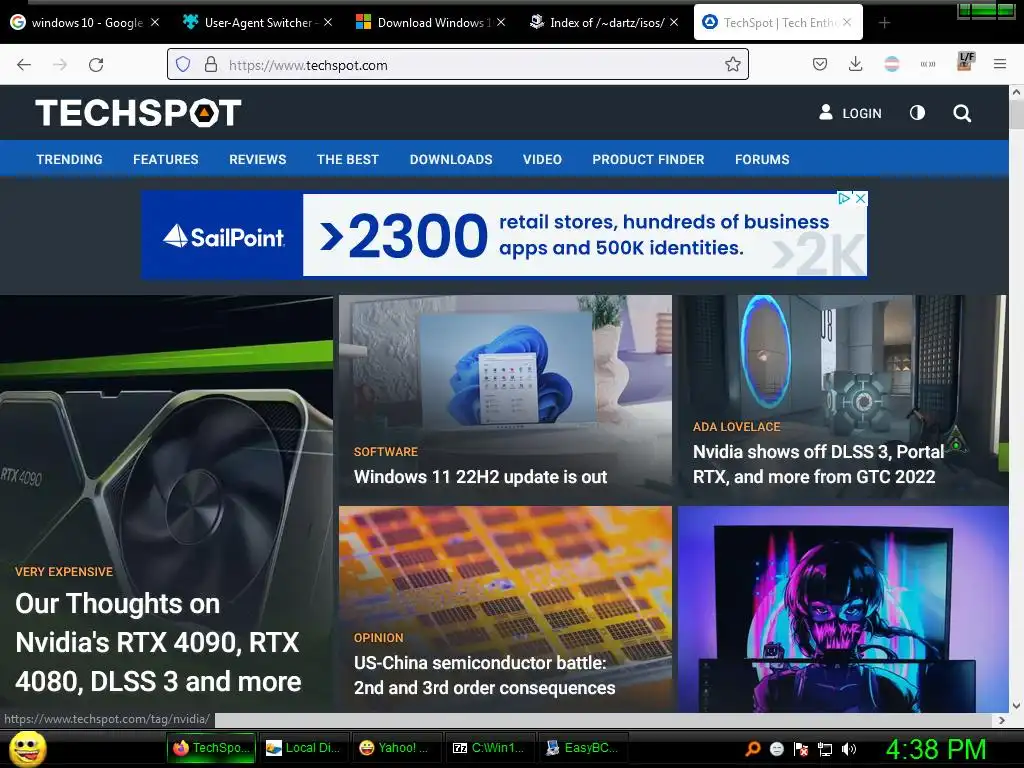The width and height of the screenshot is (1024, 768).
Task: View site security via the padlock icon
Action: 211,64
